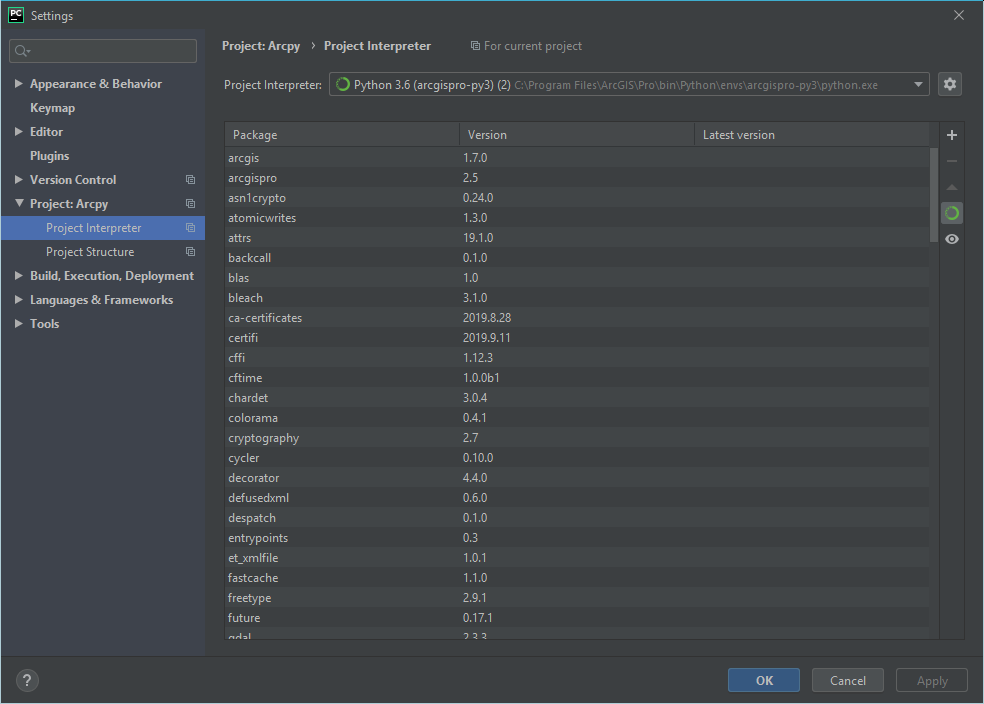The image size is (984, 704).
Task: Click the copy icon beside Project Interpreter
Action: 190,228
